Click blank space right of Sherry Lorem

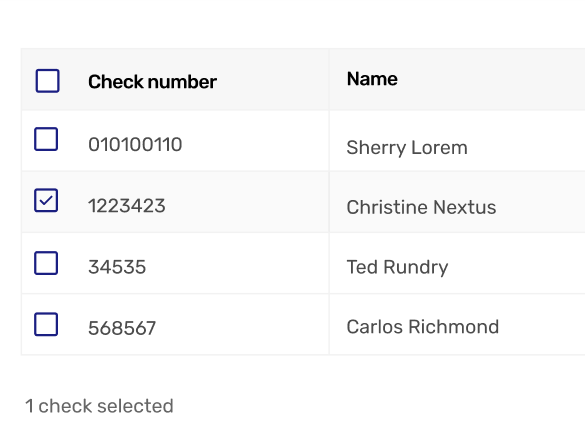526,141
